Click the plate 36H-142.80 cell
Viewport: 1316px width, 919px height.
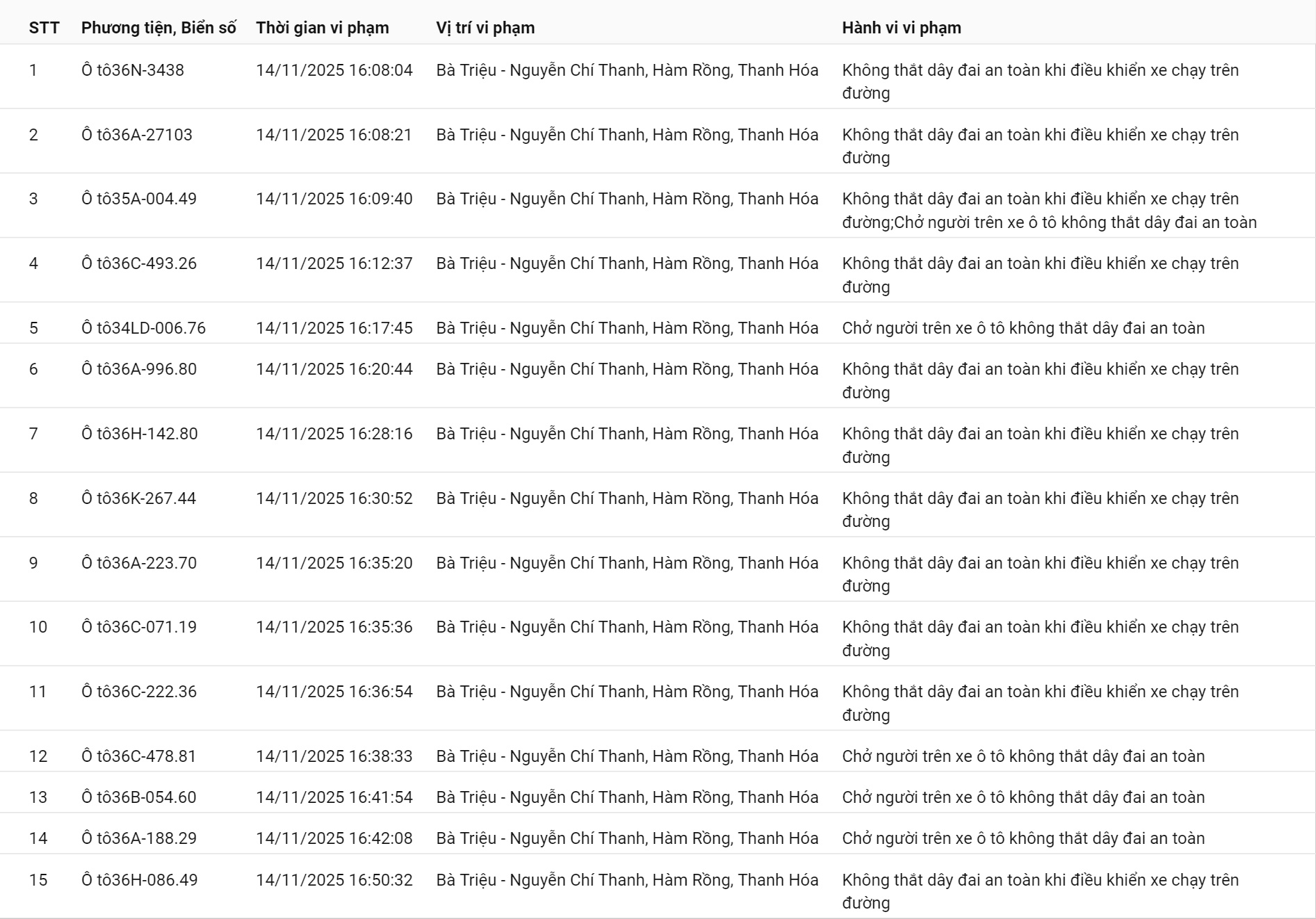click(140, 434)
